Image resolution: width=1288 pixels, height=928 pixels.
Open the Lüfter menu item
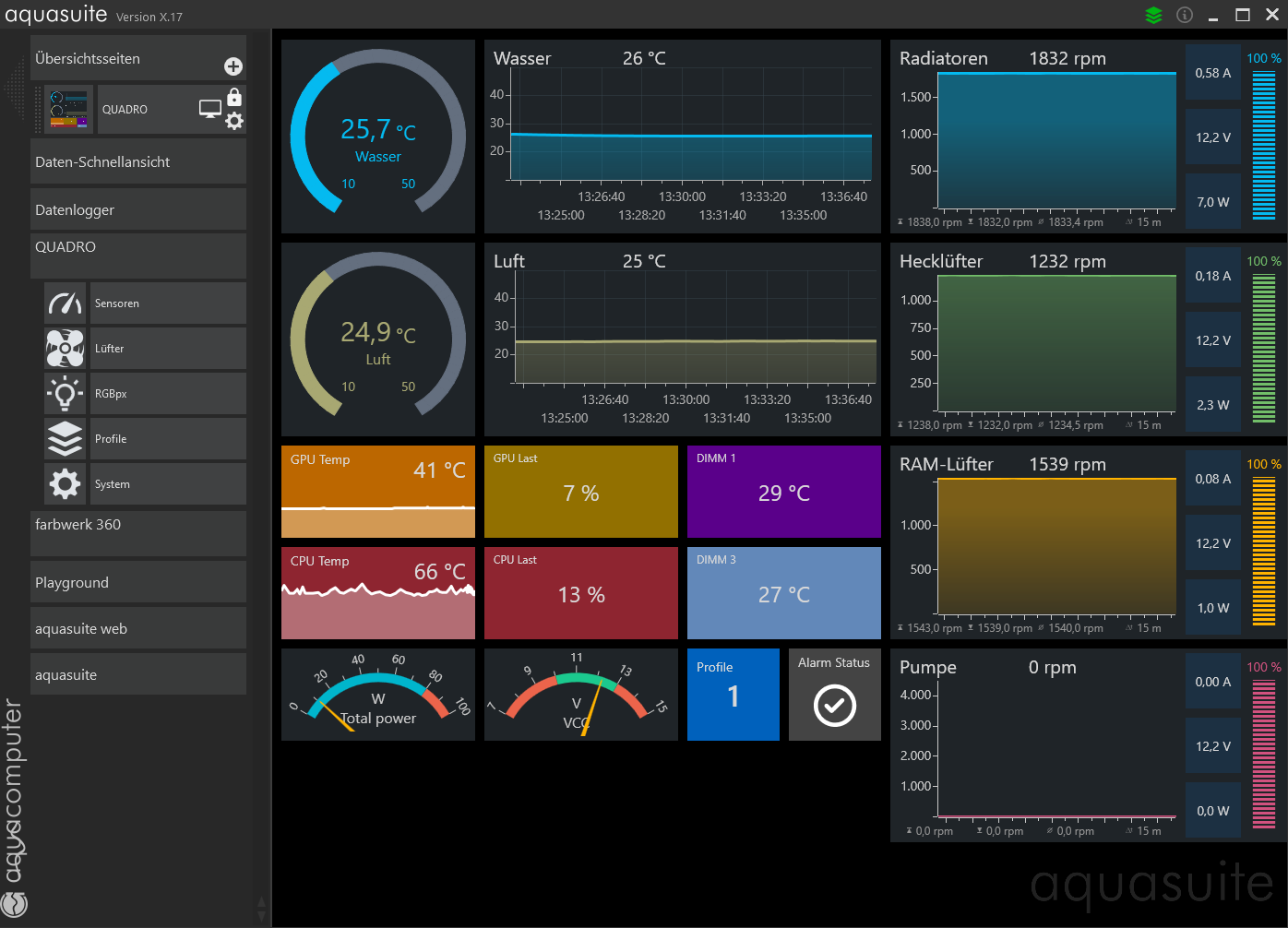click(168, 349)
